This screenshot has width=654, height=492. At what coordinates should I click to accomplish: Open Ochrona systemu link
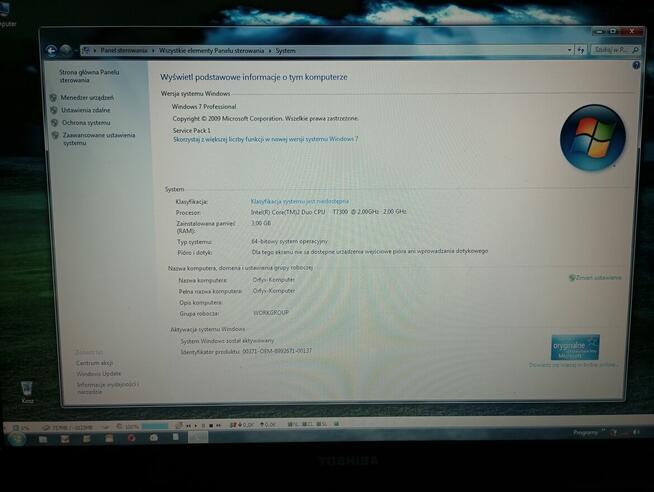coord(86,123)
